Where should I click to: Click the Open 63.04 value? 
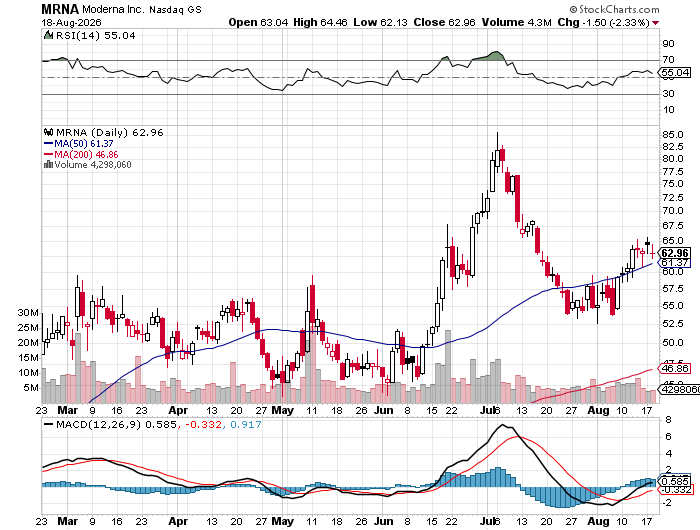258,22
